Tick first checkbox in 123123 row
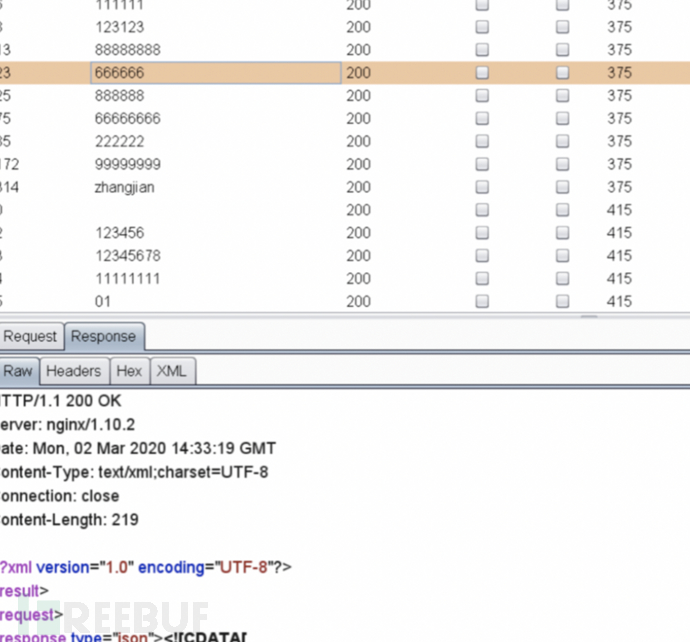The height and width of the screenshot is (642, 690). pos(482,27)
